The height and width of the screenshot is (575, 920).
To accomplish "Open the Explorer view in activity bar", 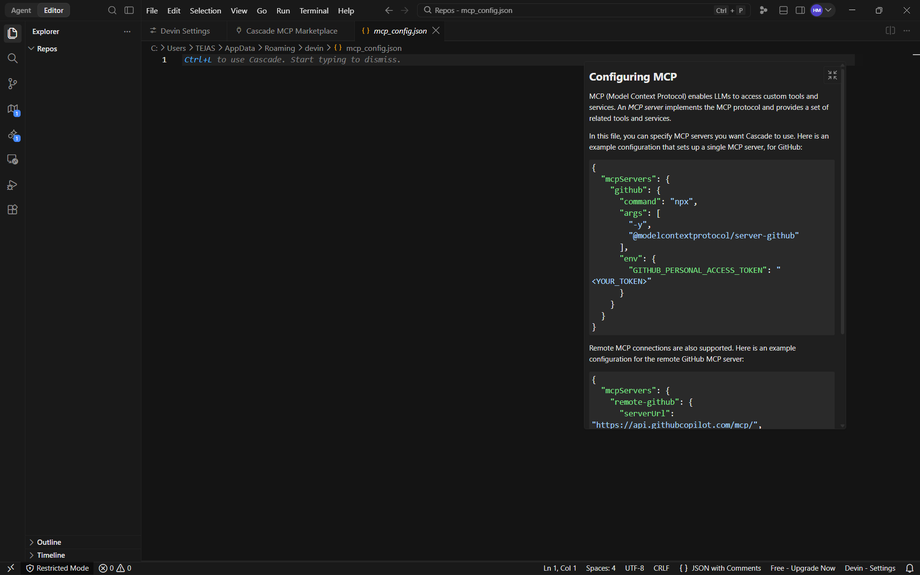I will (x=12, y=33).
